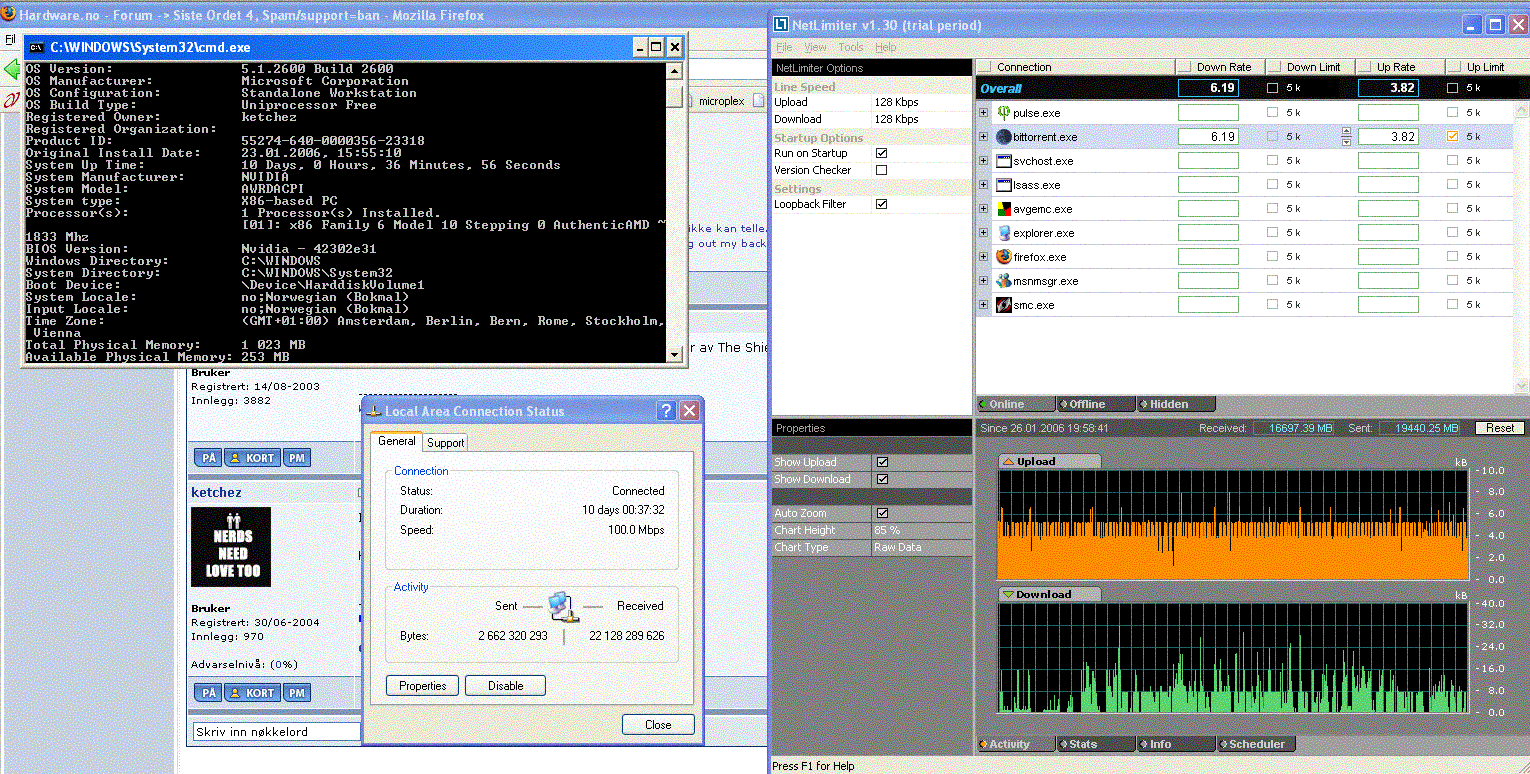Enable the Overall Down Limit checkbox

click(x=1273, y=88)
